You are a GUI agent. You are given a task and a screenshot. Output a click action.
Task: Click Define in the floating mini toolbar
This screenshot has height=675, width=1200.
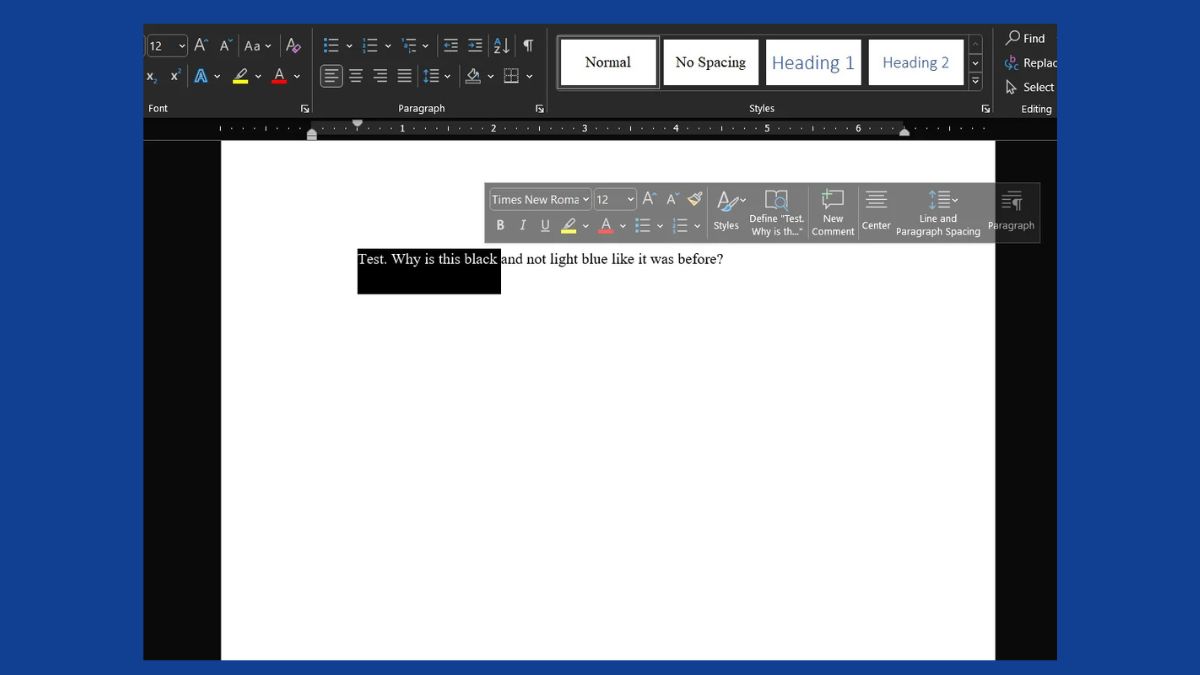776,212
